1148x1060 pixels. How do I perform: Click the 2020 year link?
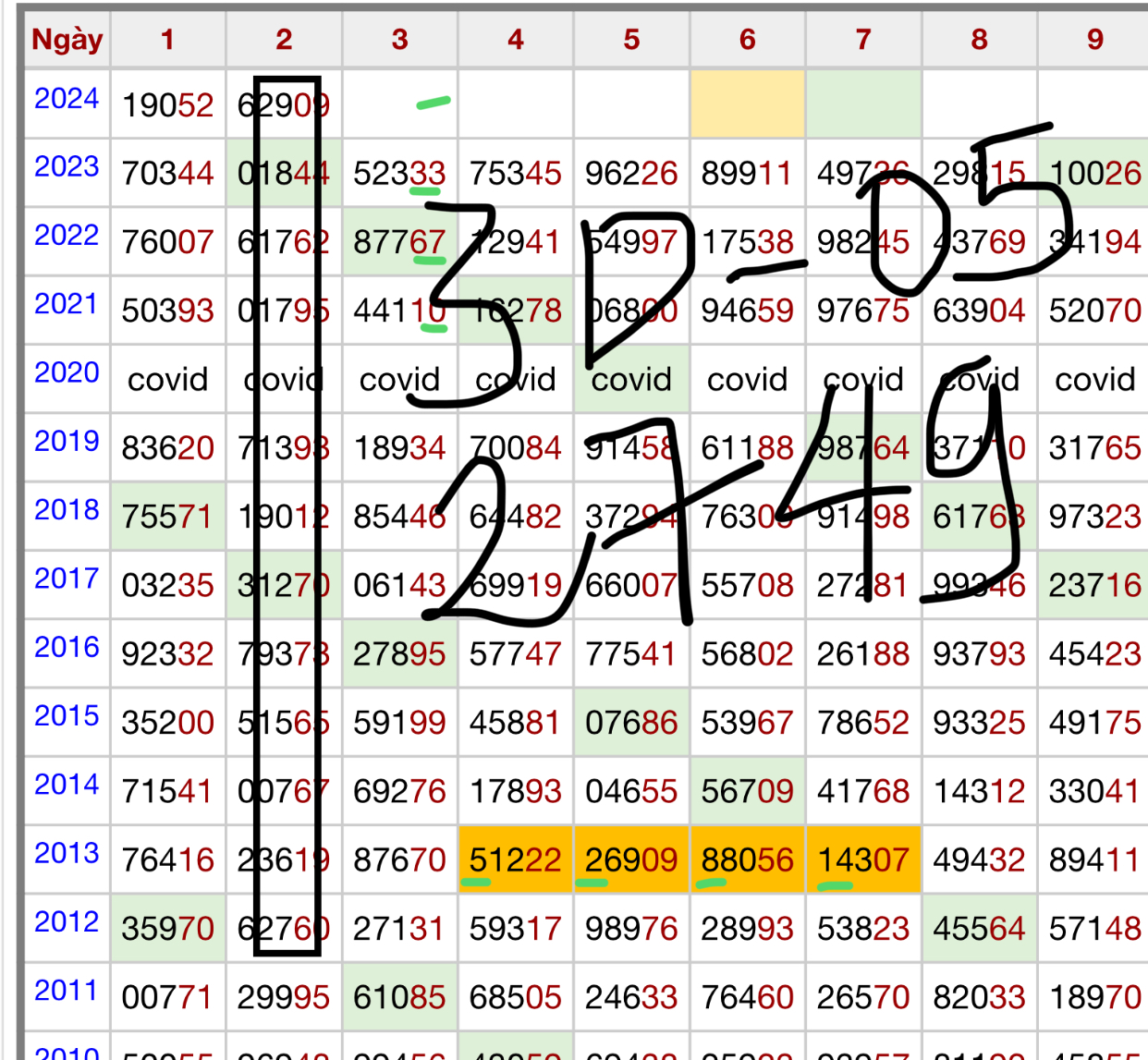pos(67,372)
